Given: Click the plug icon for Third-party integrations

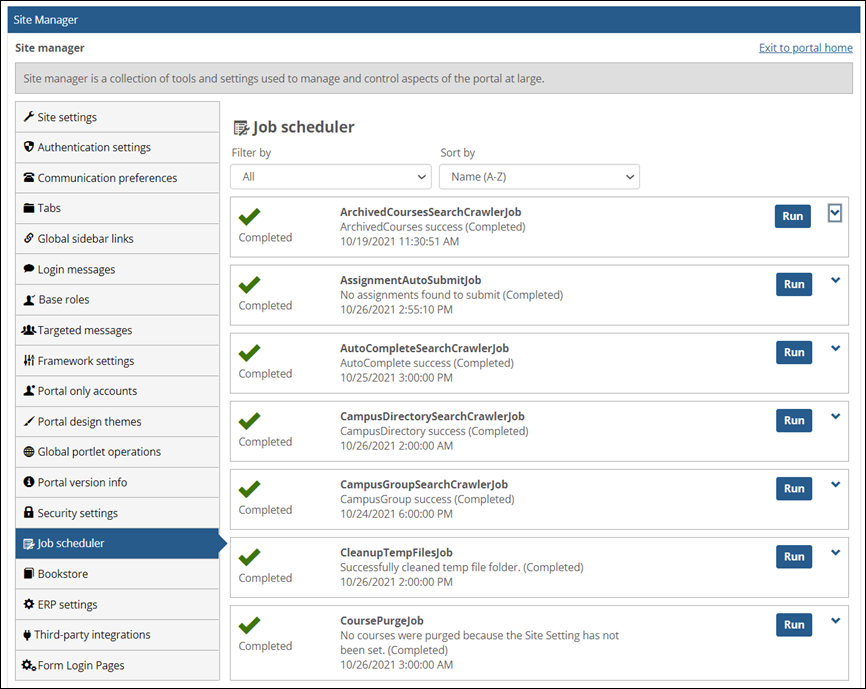Looking at the screenshot, I should coord(27,635).
